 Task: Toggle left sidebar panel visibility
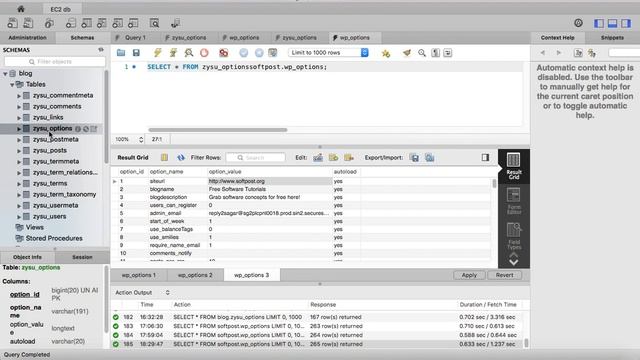[x=599, y=23]
